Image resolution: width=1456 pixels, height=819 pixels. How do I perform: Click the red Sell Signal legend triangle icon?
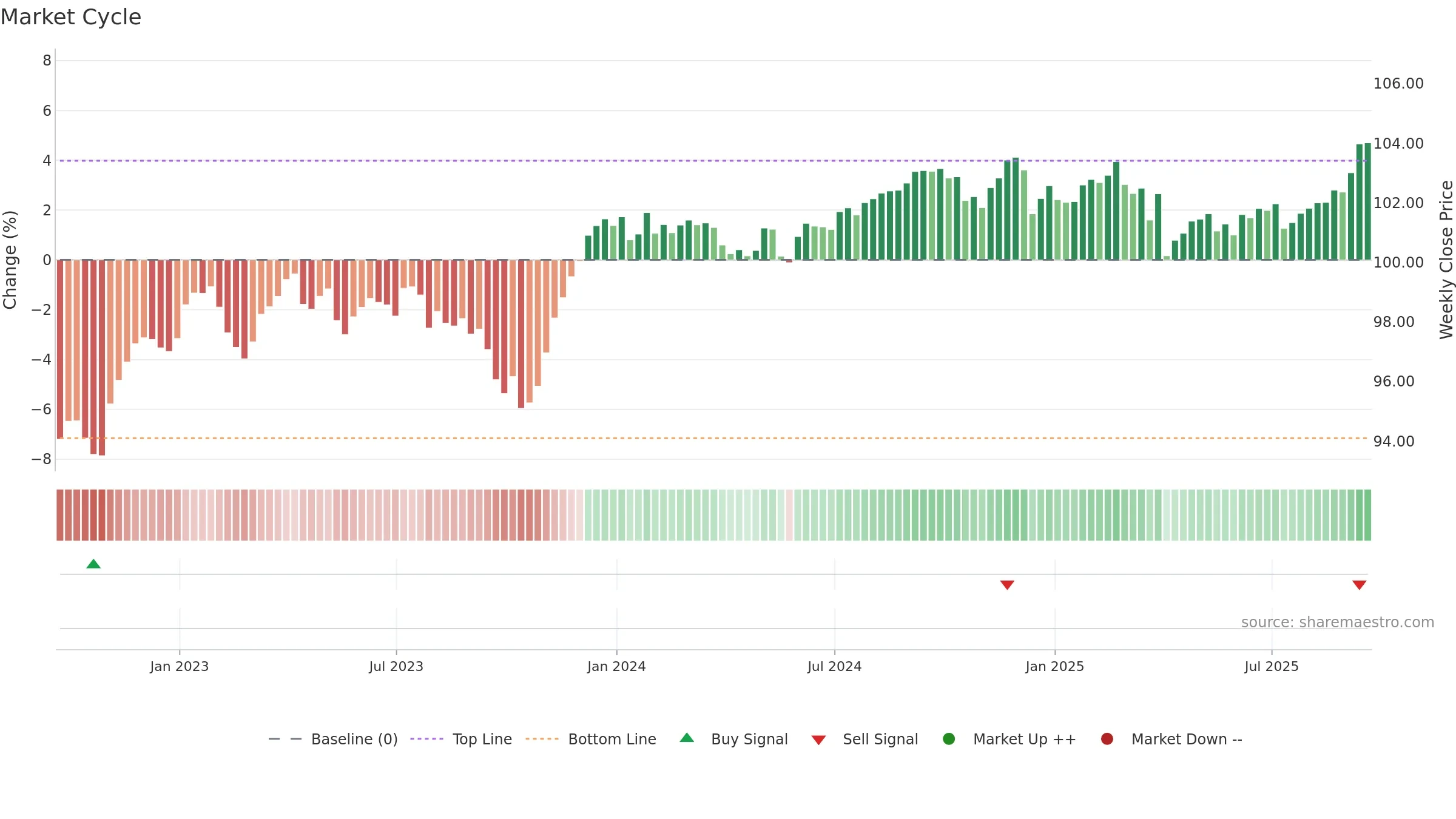click(x=818, y=740)
